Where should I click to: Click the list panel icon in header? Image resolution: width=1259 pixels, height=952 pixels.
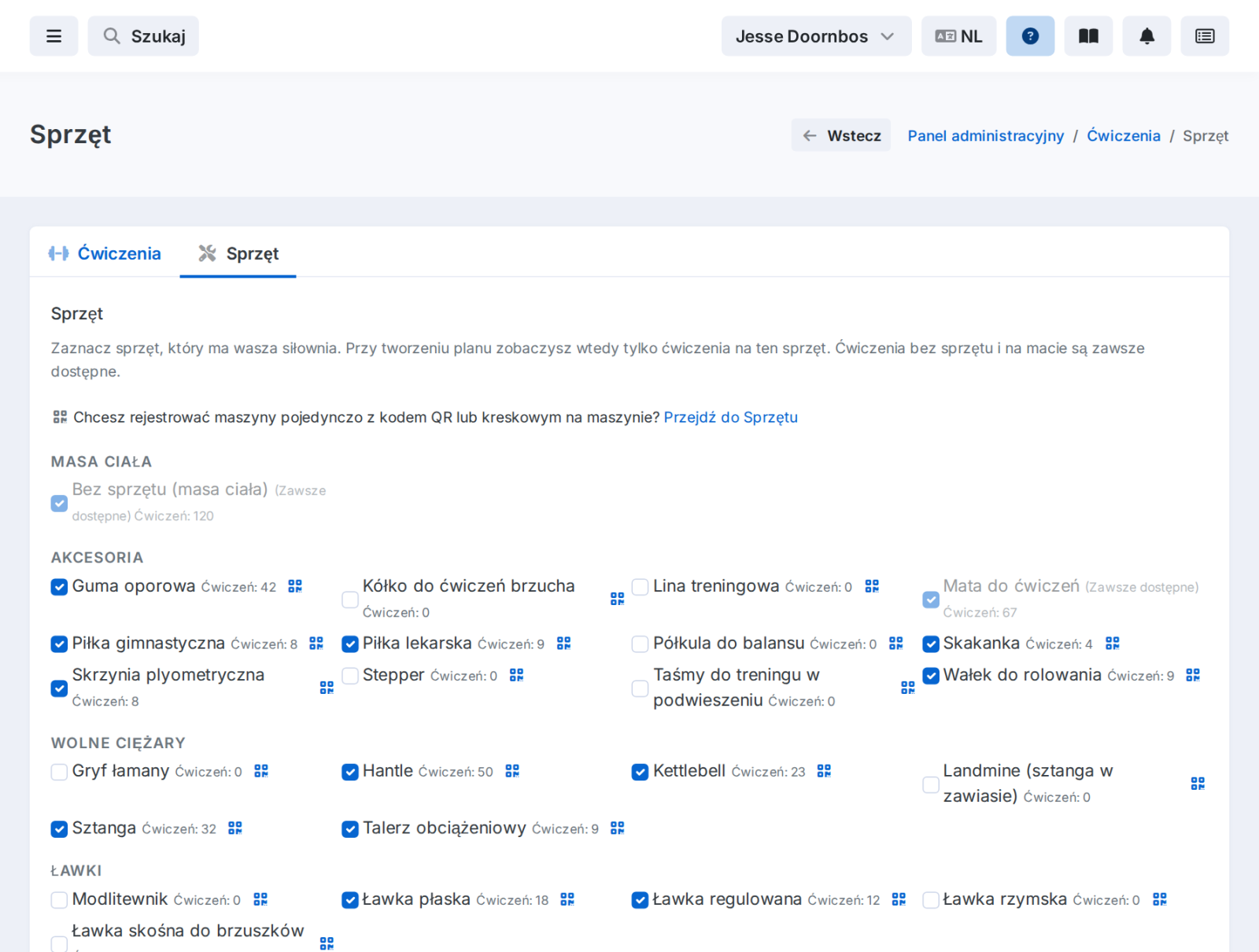[x=1205, y=36]
